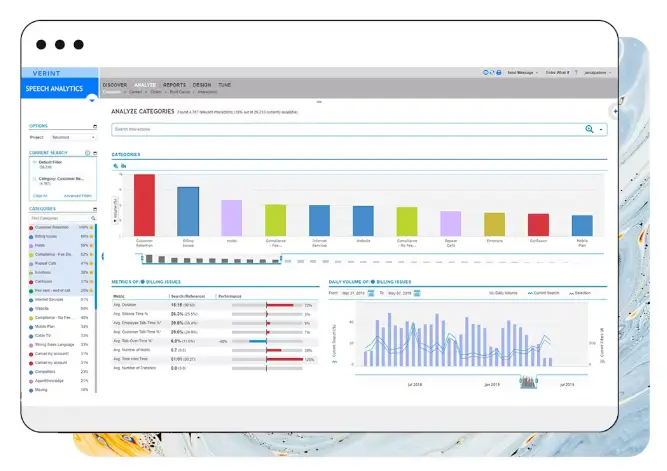Screen dimensions: 667x471
Task: Open the Interactions sub-navigation item
Action: point(207,92)
